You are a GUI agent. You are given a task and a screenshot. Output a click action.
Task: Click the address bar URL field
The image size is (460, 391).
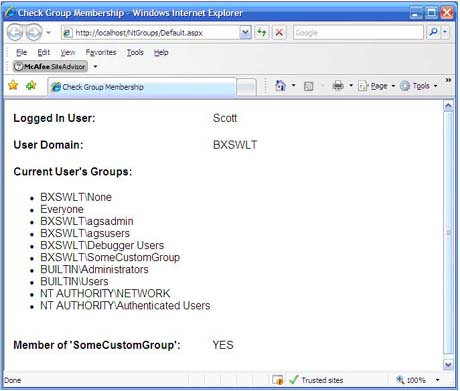point(151,33)
